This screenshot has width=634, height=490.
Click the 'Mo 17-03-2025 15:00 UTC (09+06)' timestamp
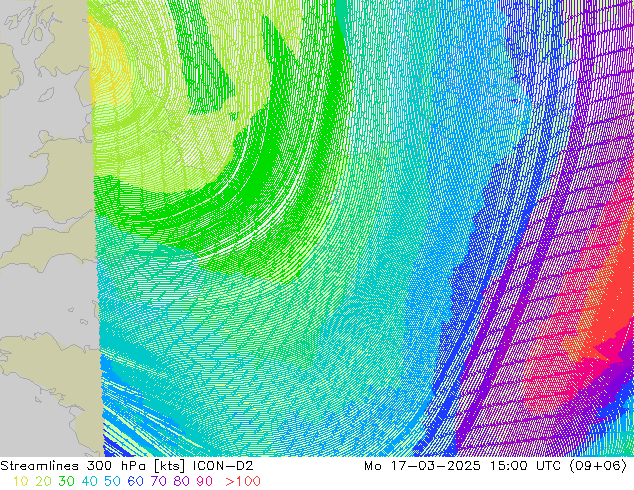pyautogui.click(x=495, y=466)
